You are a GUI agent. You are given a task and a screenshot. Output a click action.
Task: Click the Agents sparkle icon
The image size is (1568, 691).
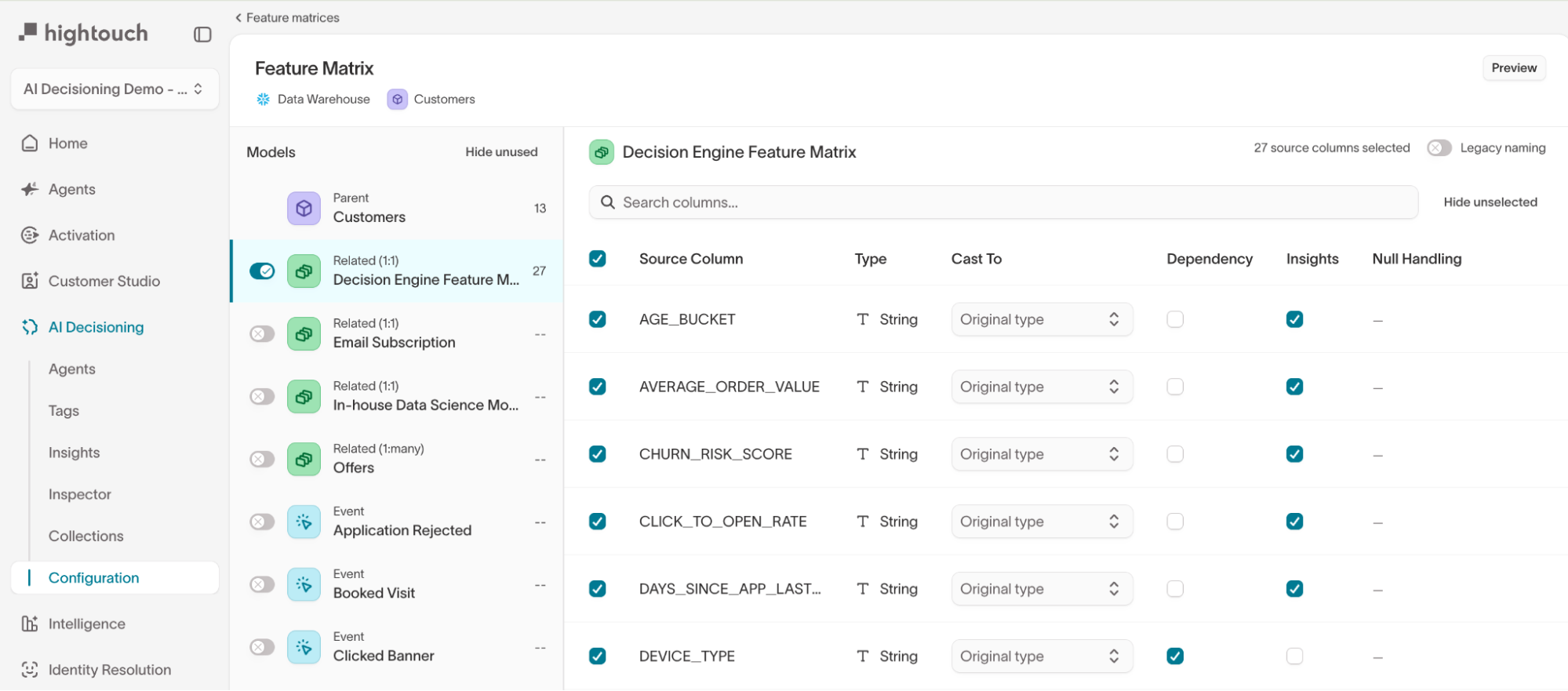pyautogui.click(x=30, y=189)
